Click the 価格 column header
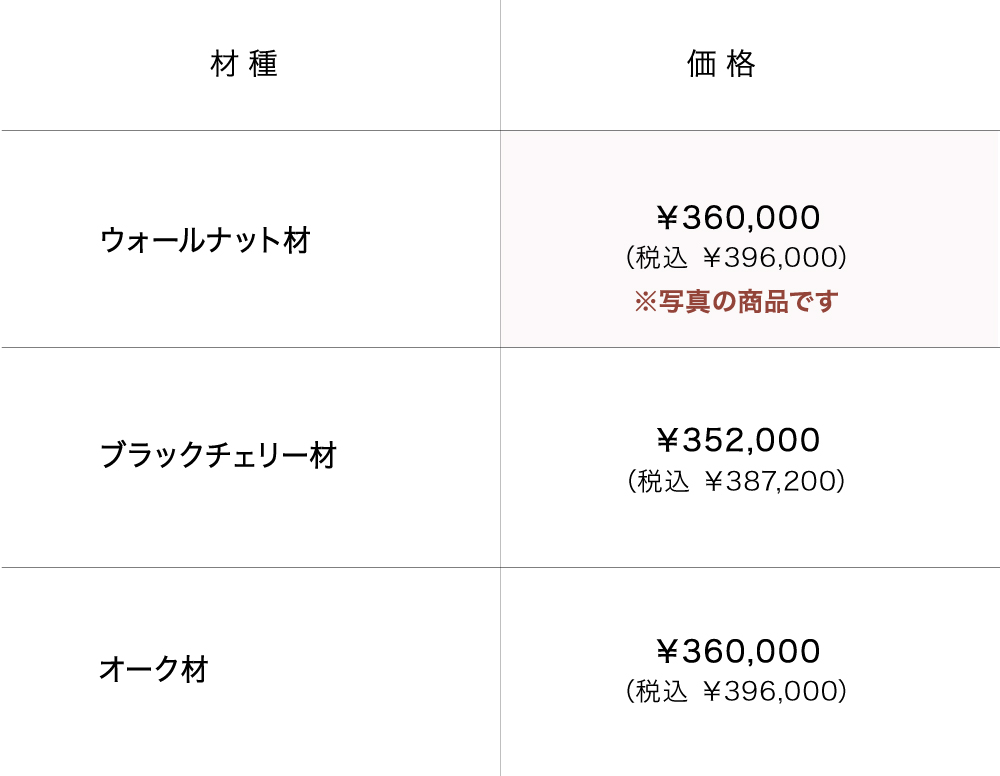Viewport: 1000px width, 776px height. (x=721, y=65)
